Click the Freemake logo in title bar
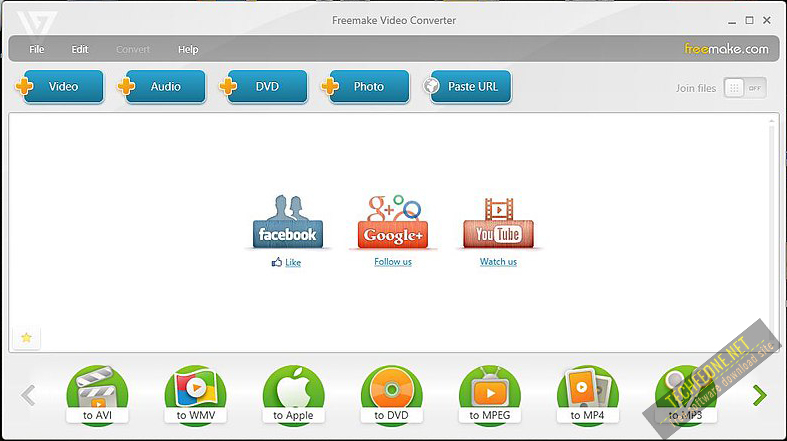787x441 pixels. (x=37, y=23)
